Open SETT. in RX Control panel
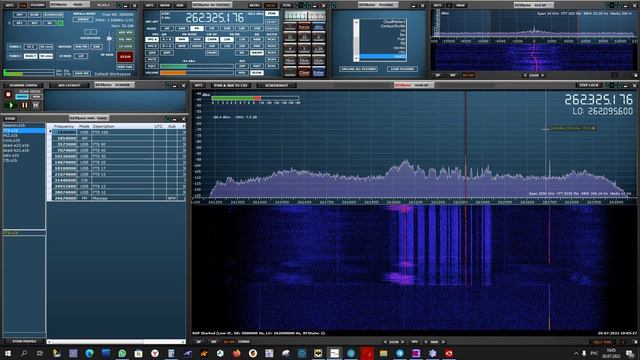Viewport: 640px width, 360px height. [x=150, y=5]
